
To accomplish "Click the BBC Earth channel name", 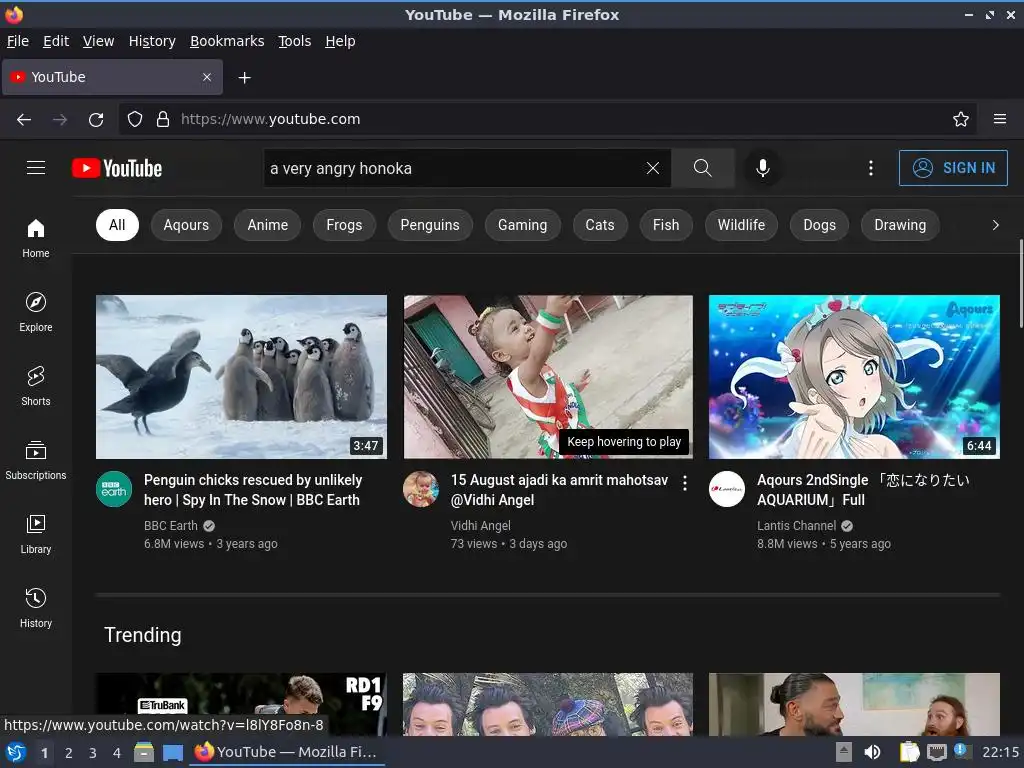I will (x=170, y=526).
